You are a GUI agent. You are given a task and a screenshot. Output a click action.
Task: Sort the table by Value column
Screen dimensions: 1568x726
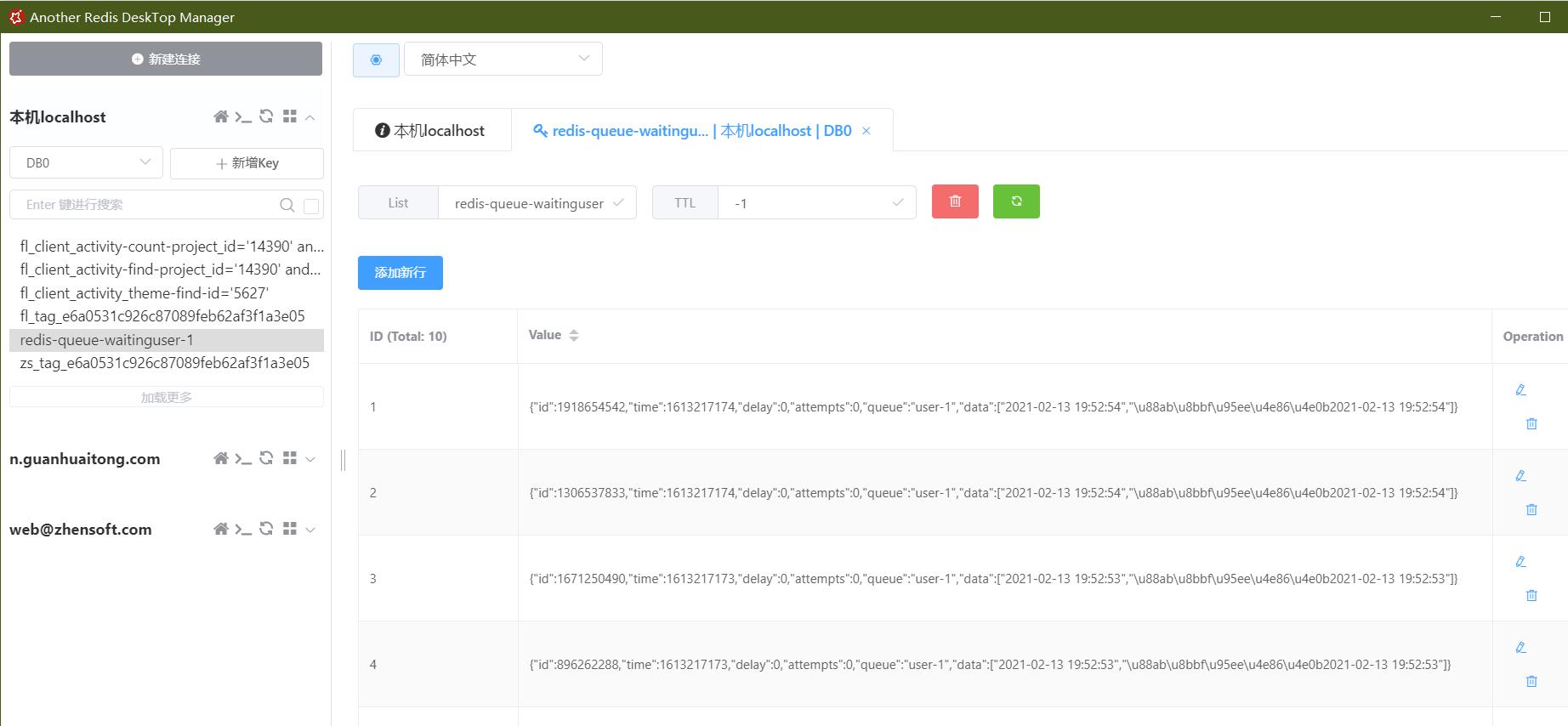click(574, 336)
